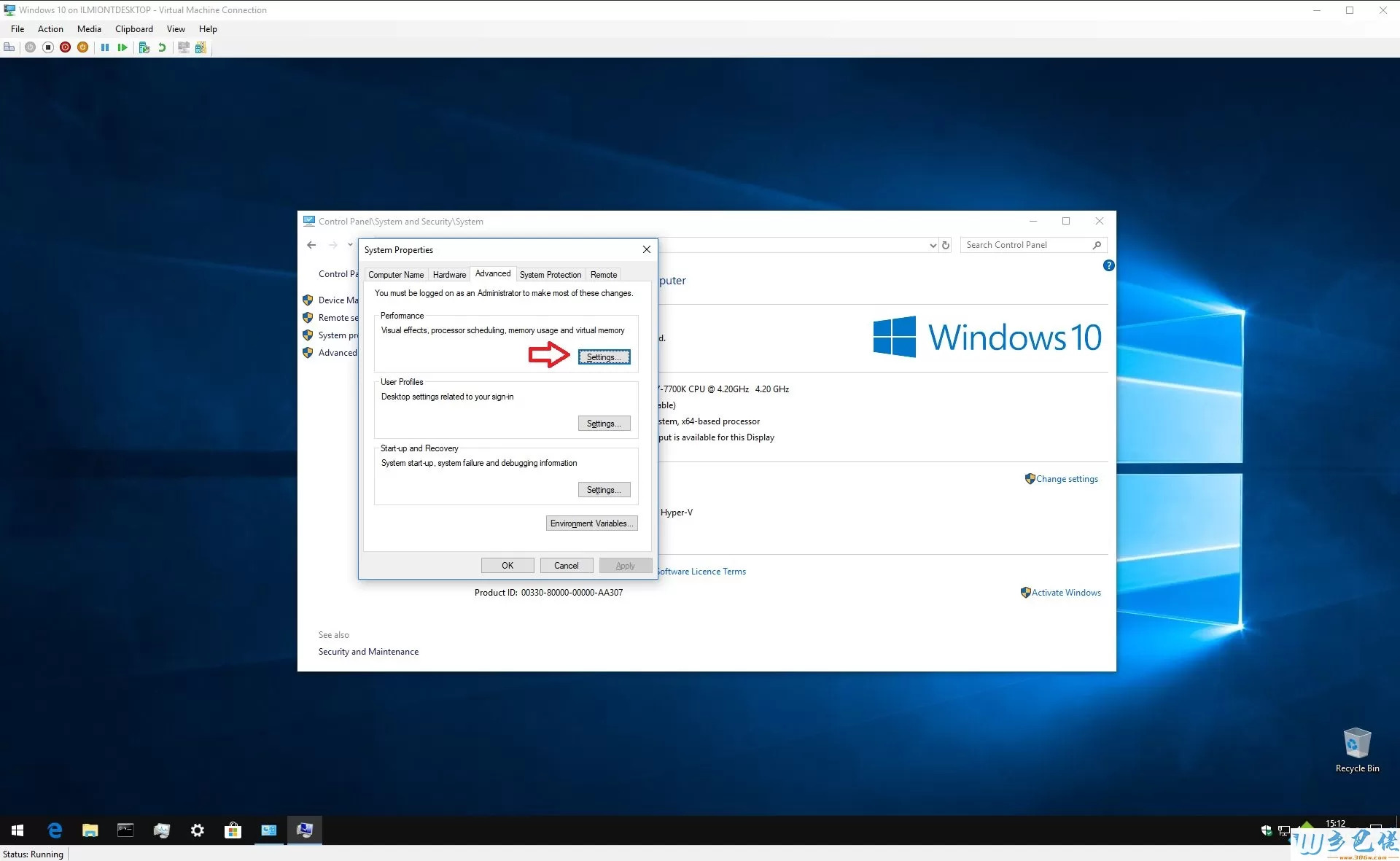The image size is (1400, 861).
Task: Open Performance Settings button
Action: click(604, 357)
